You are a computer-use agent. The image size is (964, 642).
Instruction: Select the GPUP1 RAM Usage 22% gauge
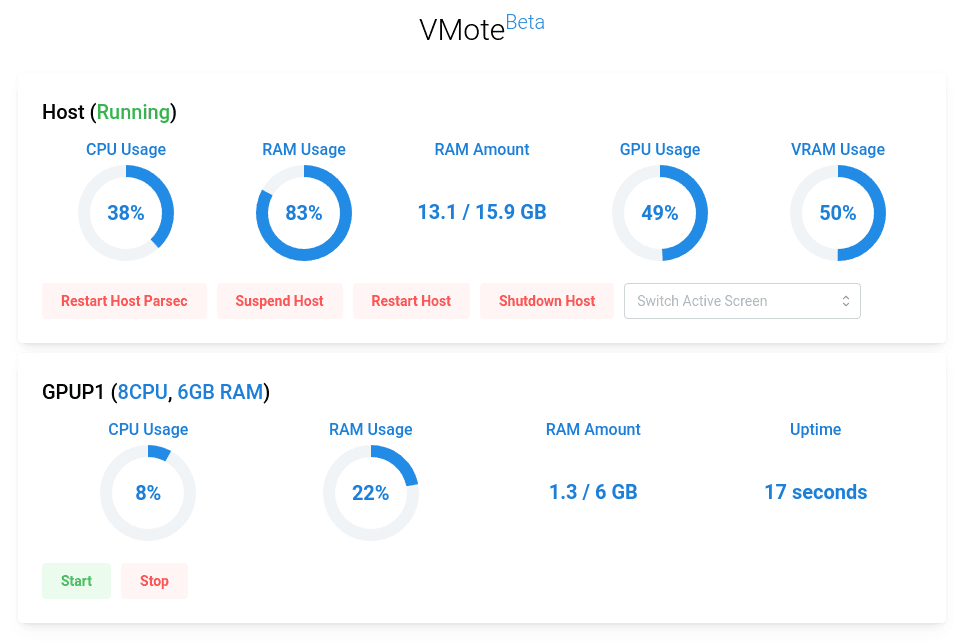click(x=371, y=493)
